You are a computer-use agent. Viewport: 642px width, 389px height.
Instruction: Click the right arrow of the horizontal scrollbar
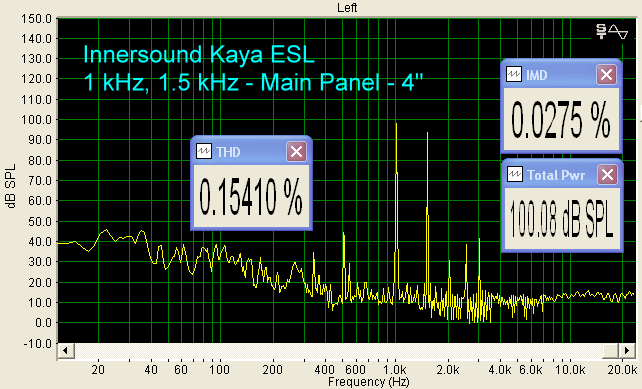coord(627,351)
